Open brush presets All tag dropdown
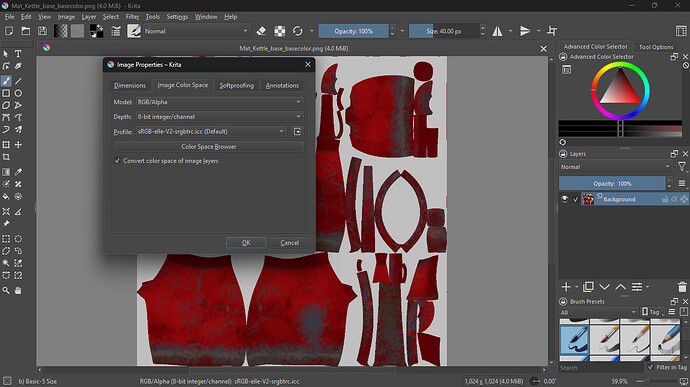The image size is (690, 387). 598,312
